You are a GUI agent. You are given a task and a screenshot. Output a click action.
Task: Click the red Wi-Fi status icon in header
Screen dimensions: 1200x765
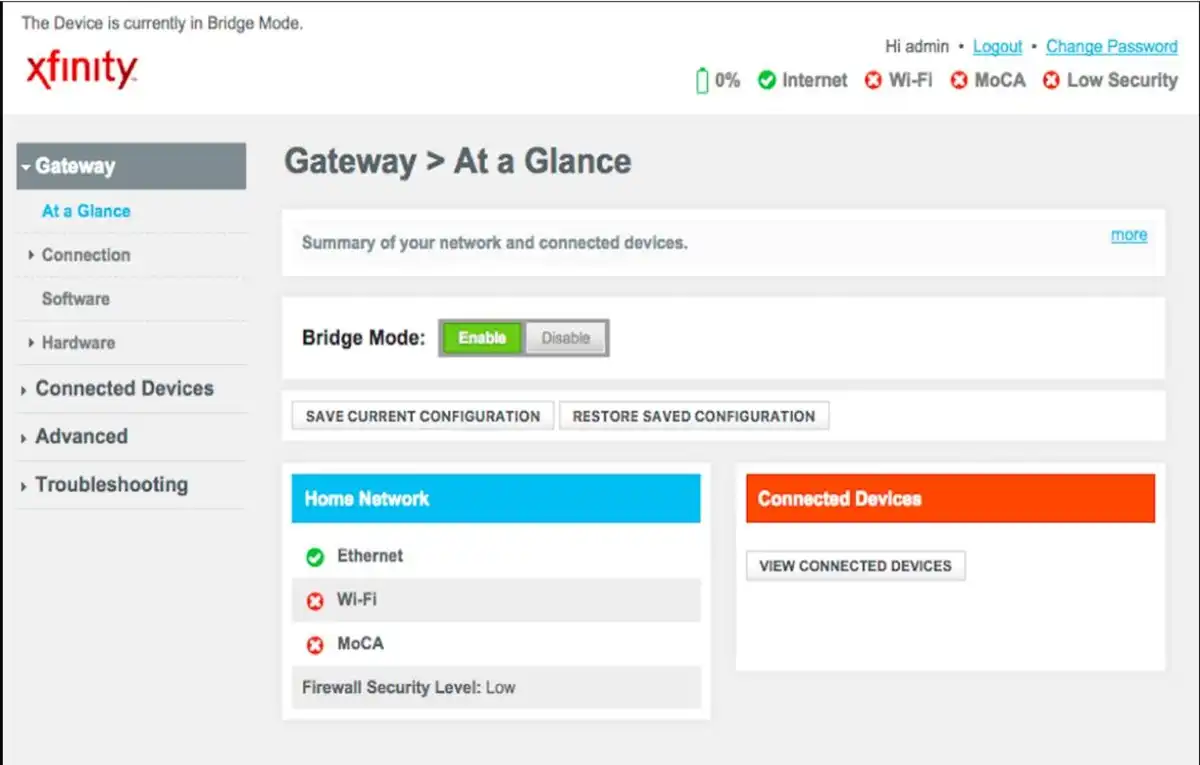click(x=873, y=80)
